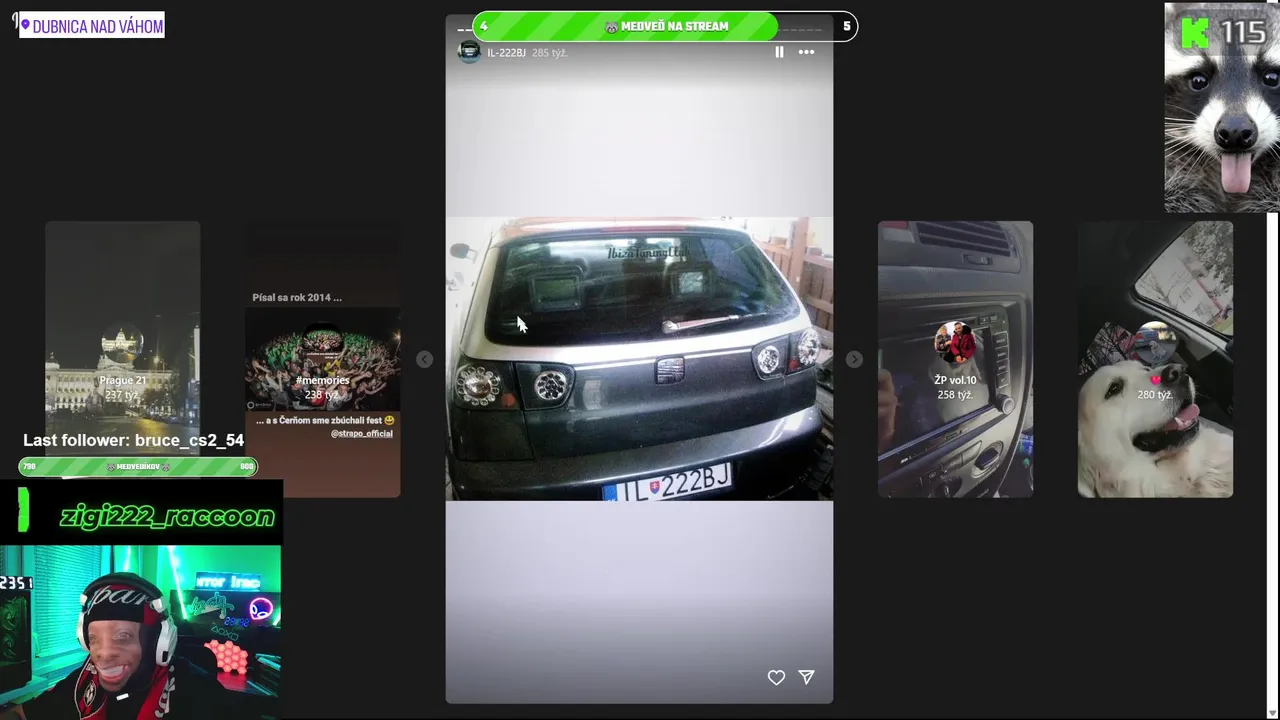Click the 285 týž. story timestamp

[550, 52]
